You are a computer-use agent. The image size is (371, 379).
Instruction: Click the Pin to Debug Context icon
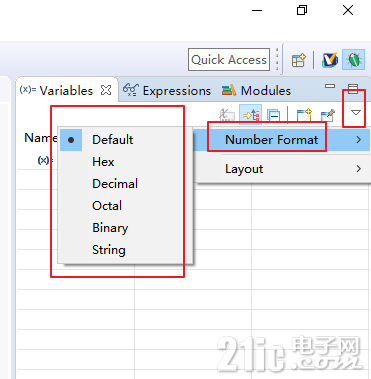click(x=327, y=115)
